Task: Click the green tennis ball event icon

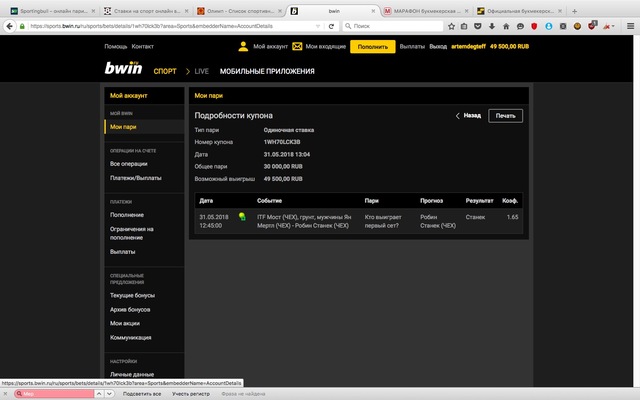Action: click(242, 217)
